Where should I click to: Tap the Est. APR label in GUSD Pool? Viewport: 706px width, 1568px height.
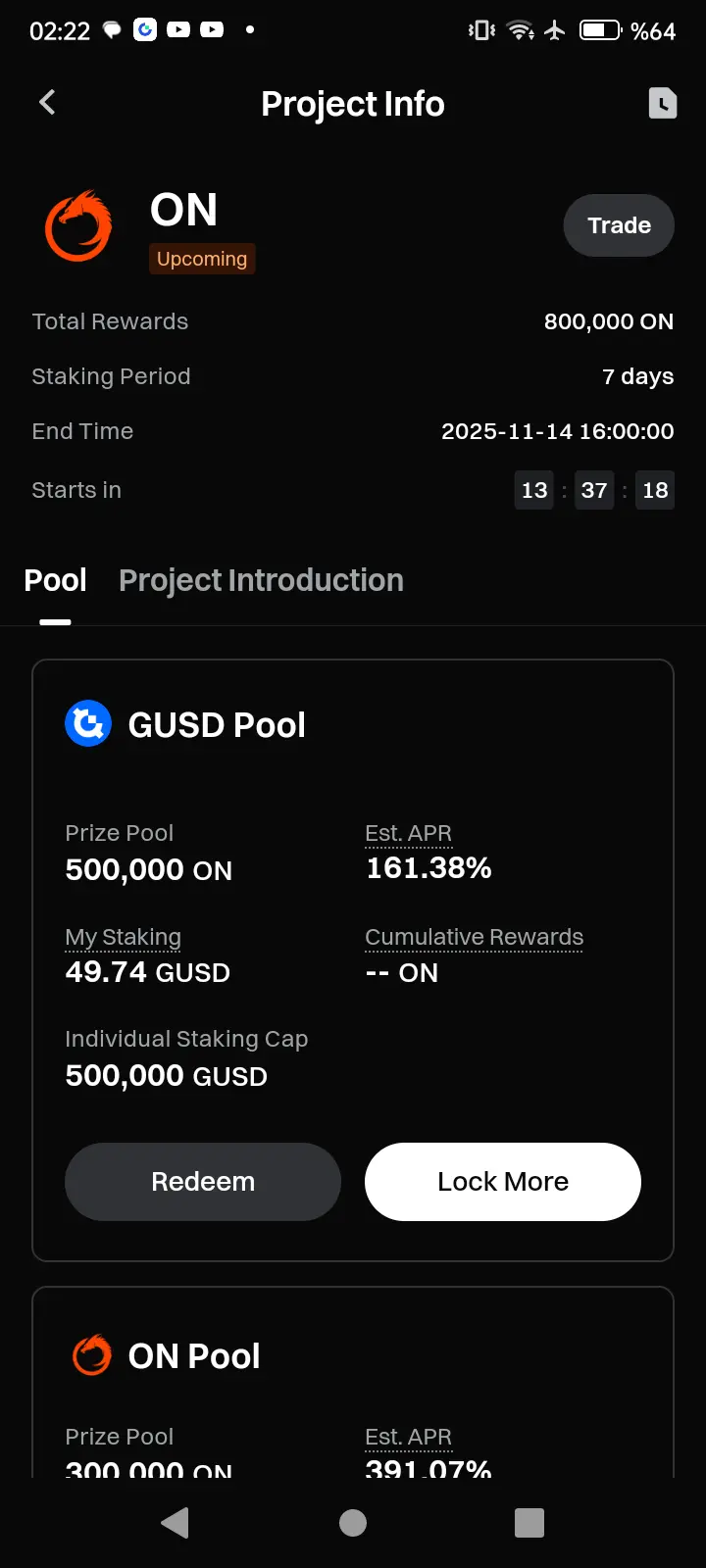pos(409,833)
